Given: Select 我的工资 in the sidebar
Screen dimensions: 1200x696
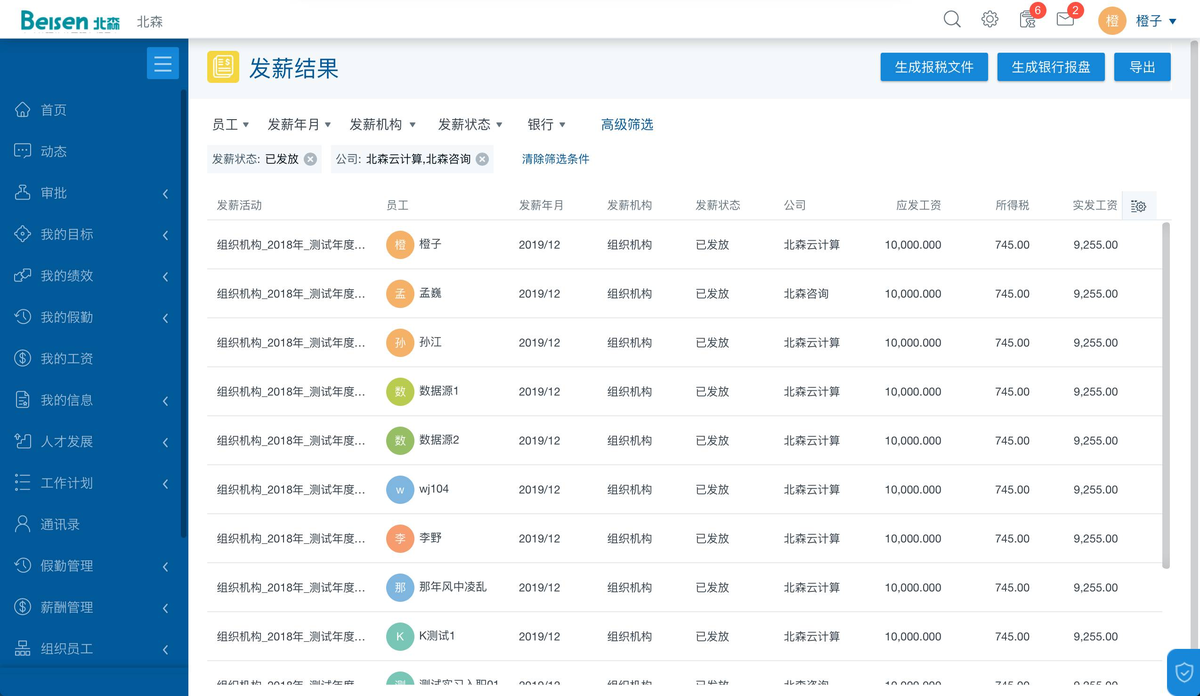Looking at the screenshot, I should 67,359.
